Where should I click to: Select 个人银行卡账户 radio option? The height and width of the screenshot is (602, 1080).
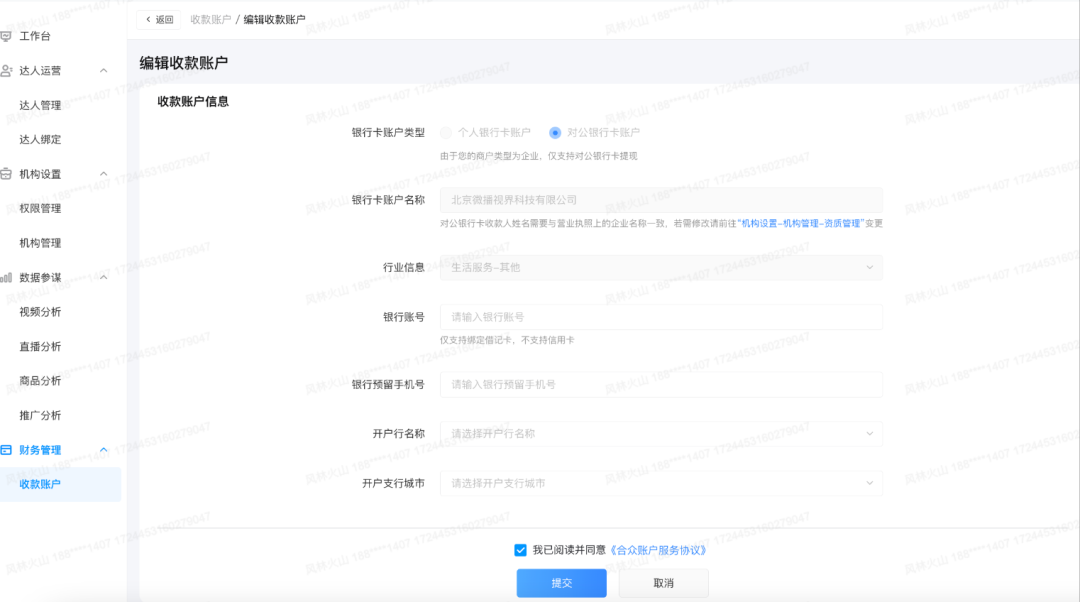446,132
